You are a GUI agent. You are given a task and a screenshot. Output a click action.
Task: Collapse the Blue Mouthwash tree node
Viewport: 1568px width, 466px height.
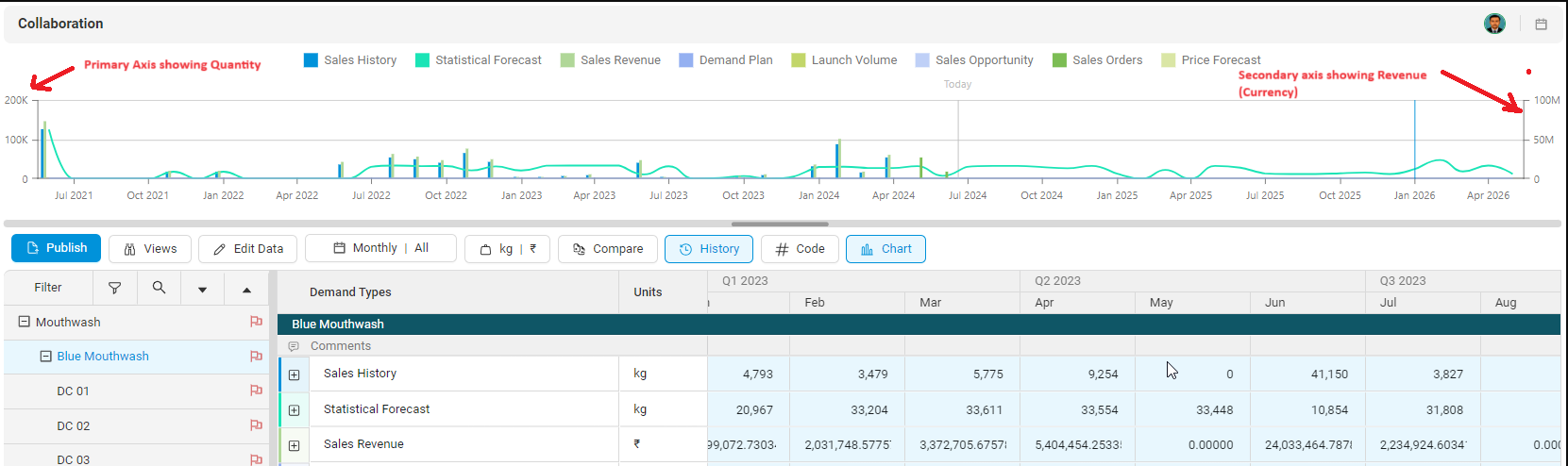[45, 357]
